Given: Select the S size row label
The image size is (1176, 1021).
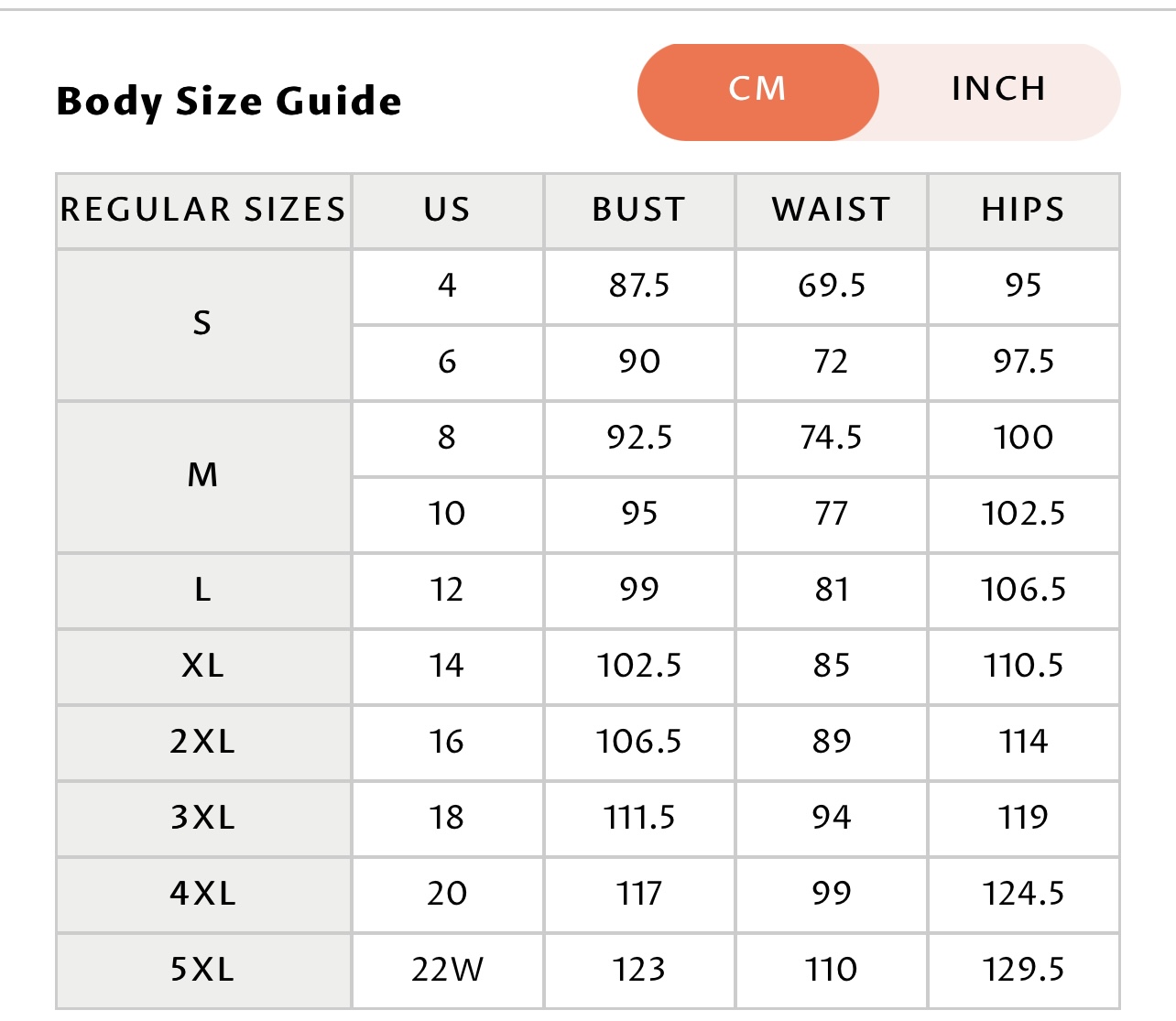Looking at the screenshot, I should [x=203, y=325].
